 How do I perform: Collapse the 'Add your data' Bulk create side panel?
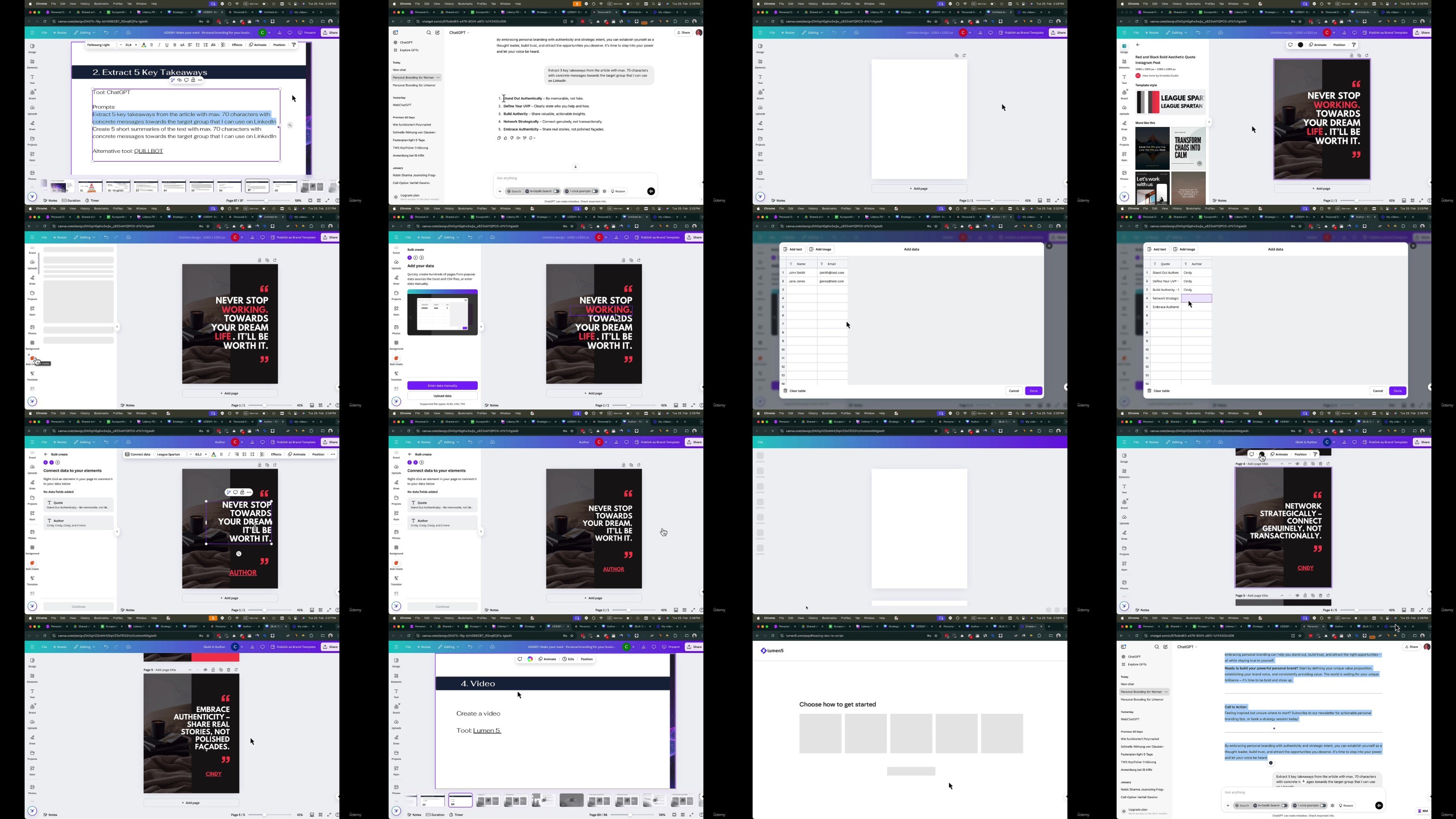481,327
